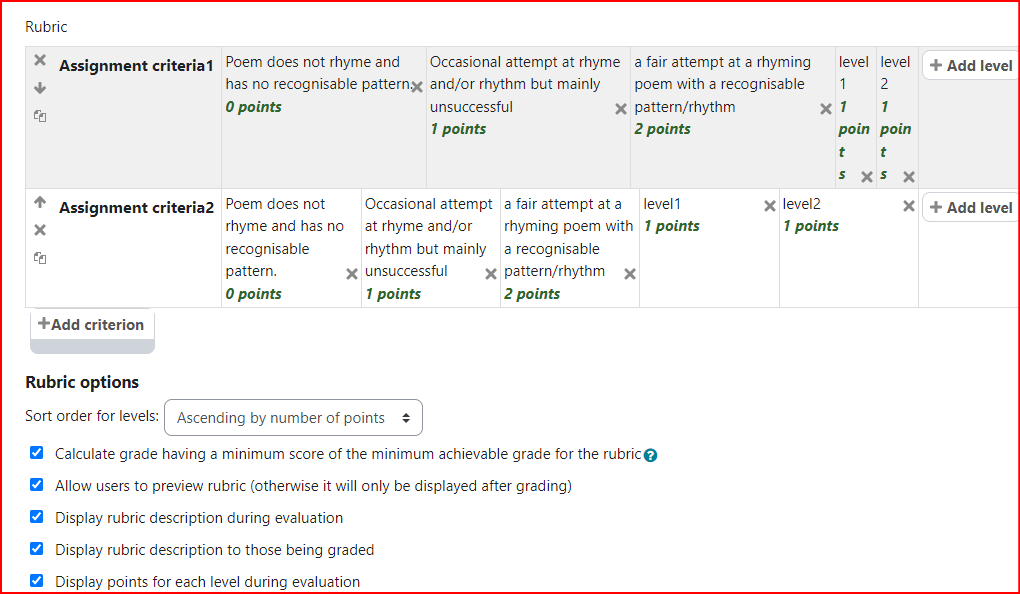Move Assignment criteria1 down with arrow icon
The height and width of the screenshot is (594, 1020).
(40, 88)
